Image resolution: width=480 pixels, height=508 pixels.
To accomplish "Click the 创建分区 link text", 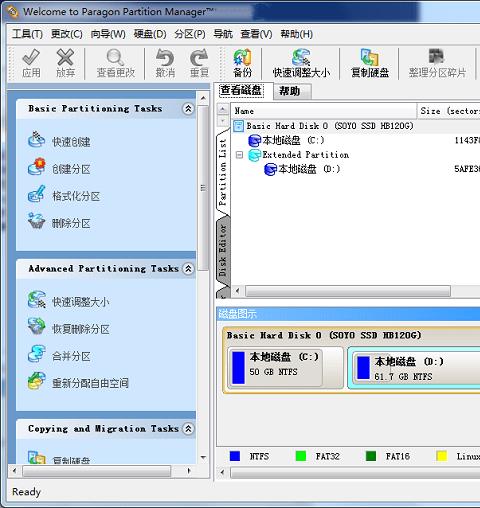I will tap(71, 169).
